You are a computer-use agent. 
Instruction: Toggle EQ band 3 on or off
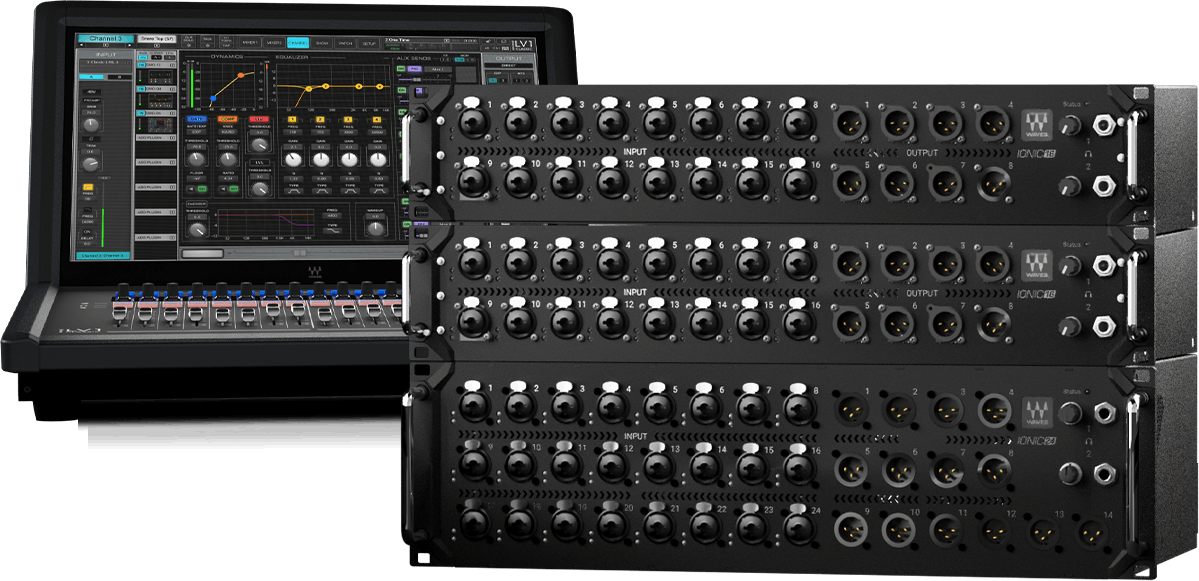[348, 119]
